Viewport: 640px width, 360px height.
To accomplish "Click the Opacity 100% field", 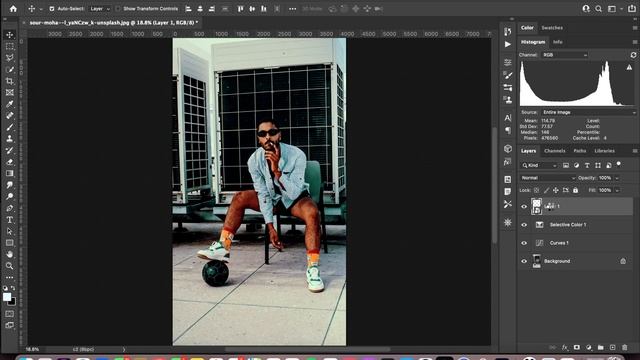I will [606, 178].
